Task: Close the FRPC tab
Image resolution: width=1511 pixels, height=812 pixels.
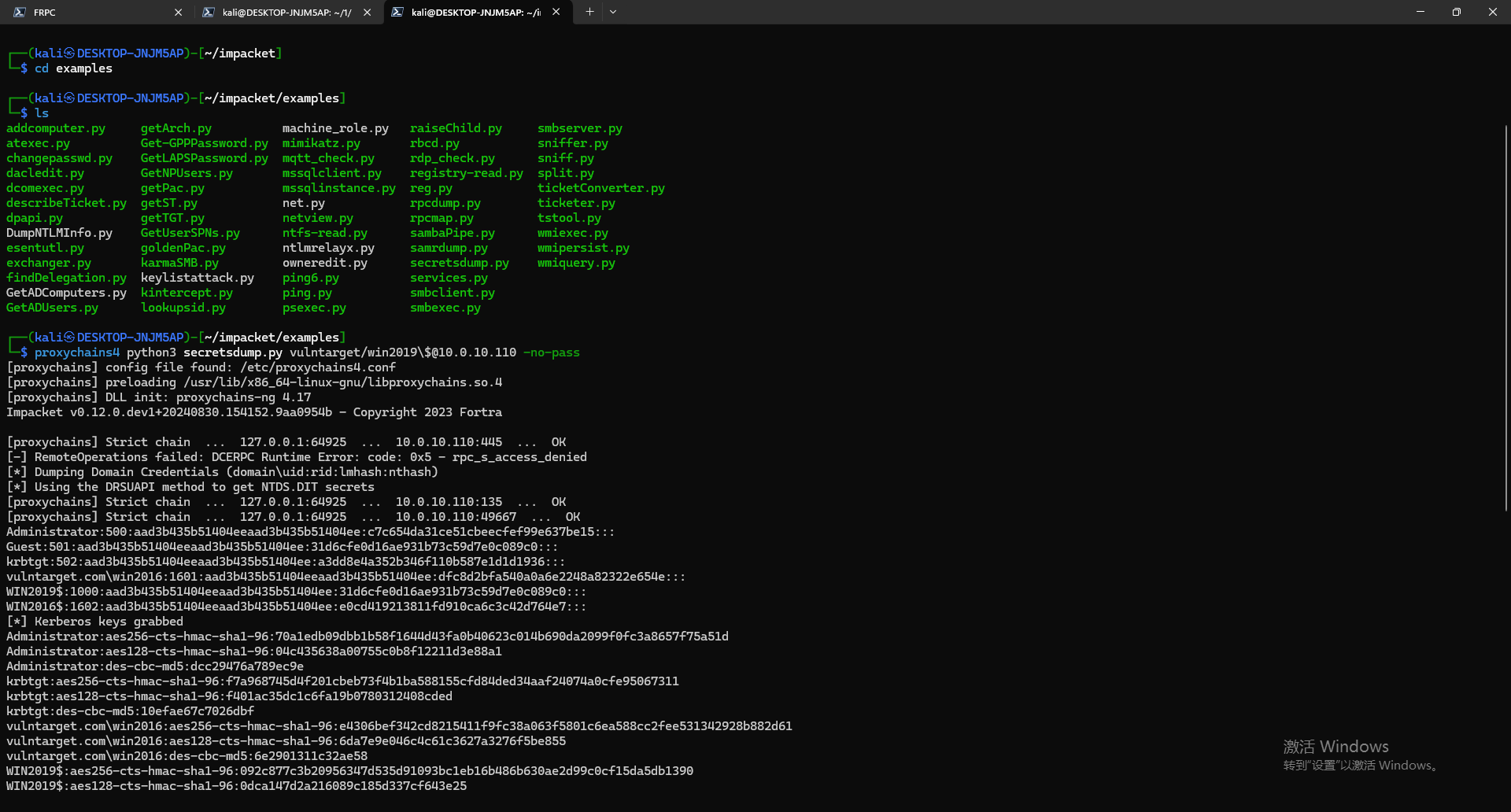Action: [x=178, y=12]
